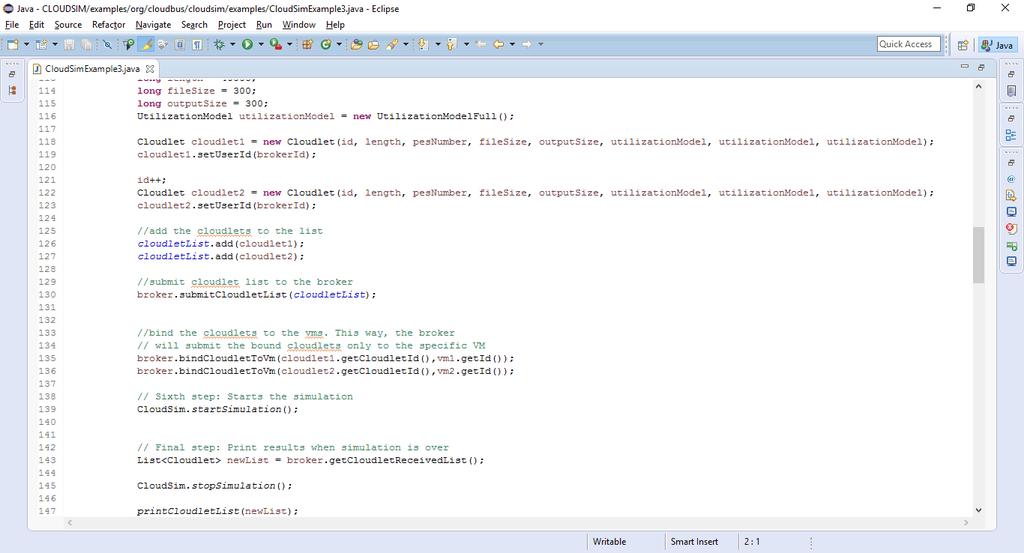Open the Debug configurations dropdown arrow
Screen dimensions: 1024x553
(232, 44)
